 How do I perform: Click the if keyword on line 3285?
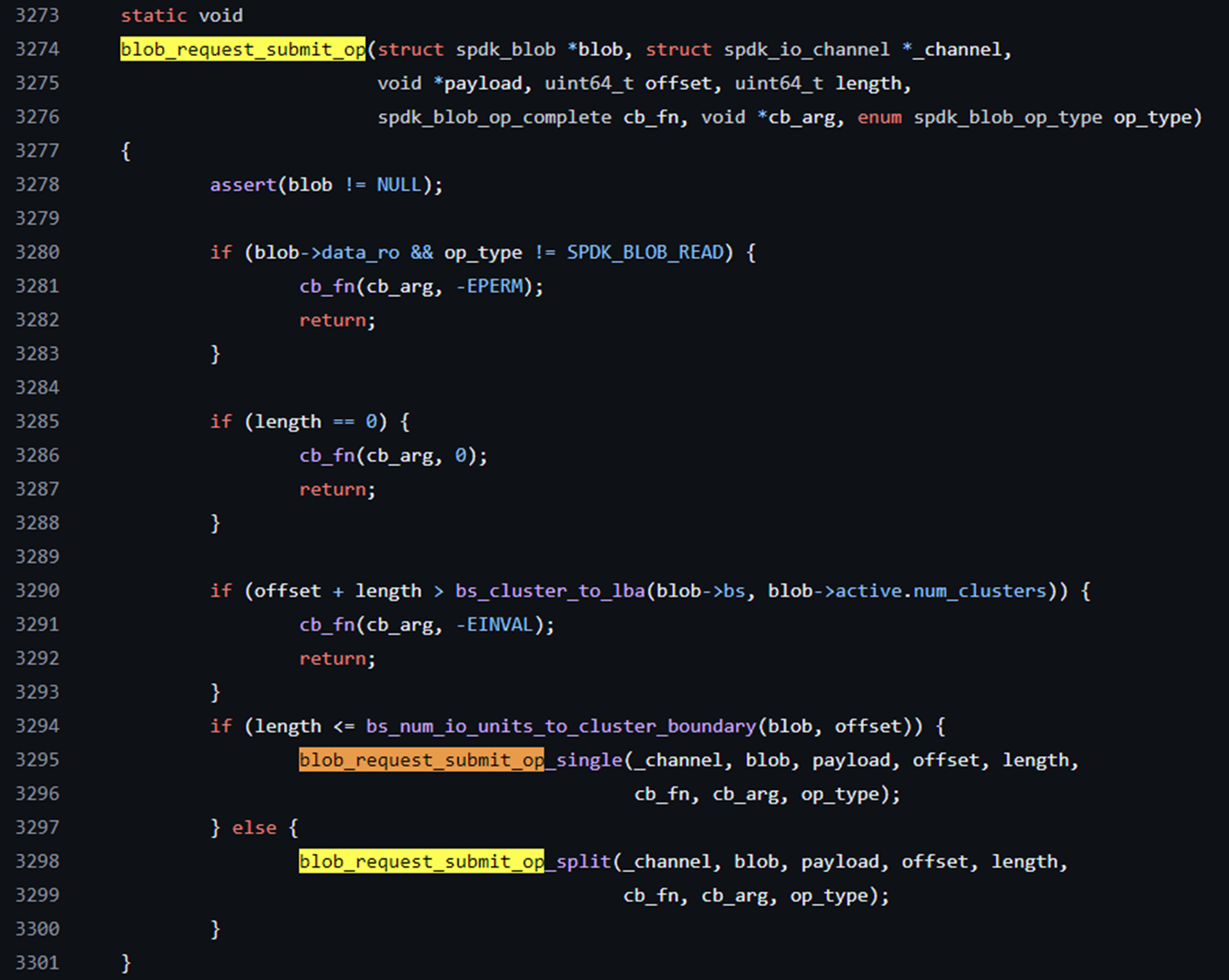point(221,422)
